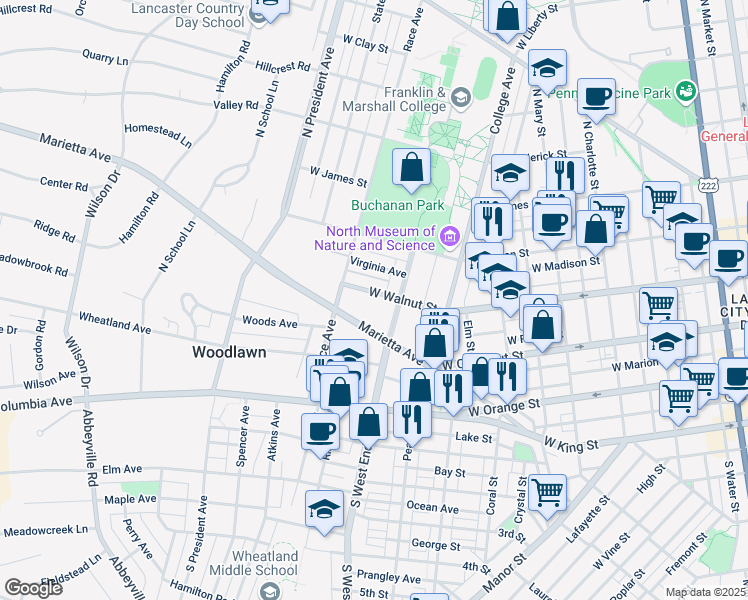Screen dimensions: 748x600
Task: Select the Prangley Ave street label
Action: pos(389,577)
